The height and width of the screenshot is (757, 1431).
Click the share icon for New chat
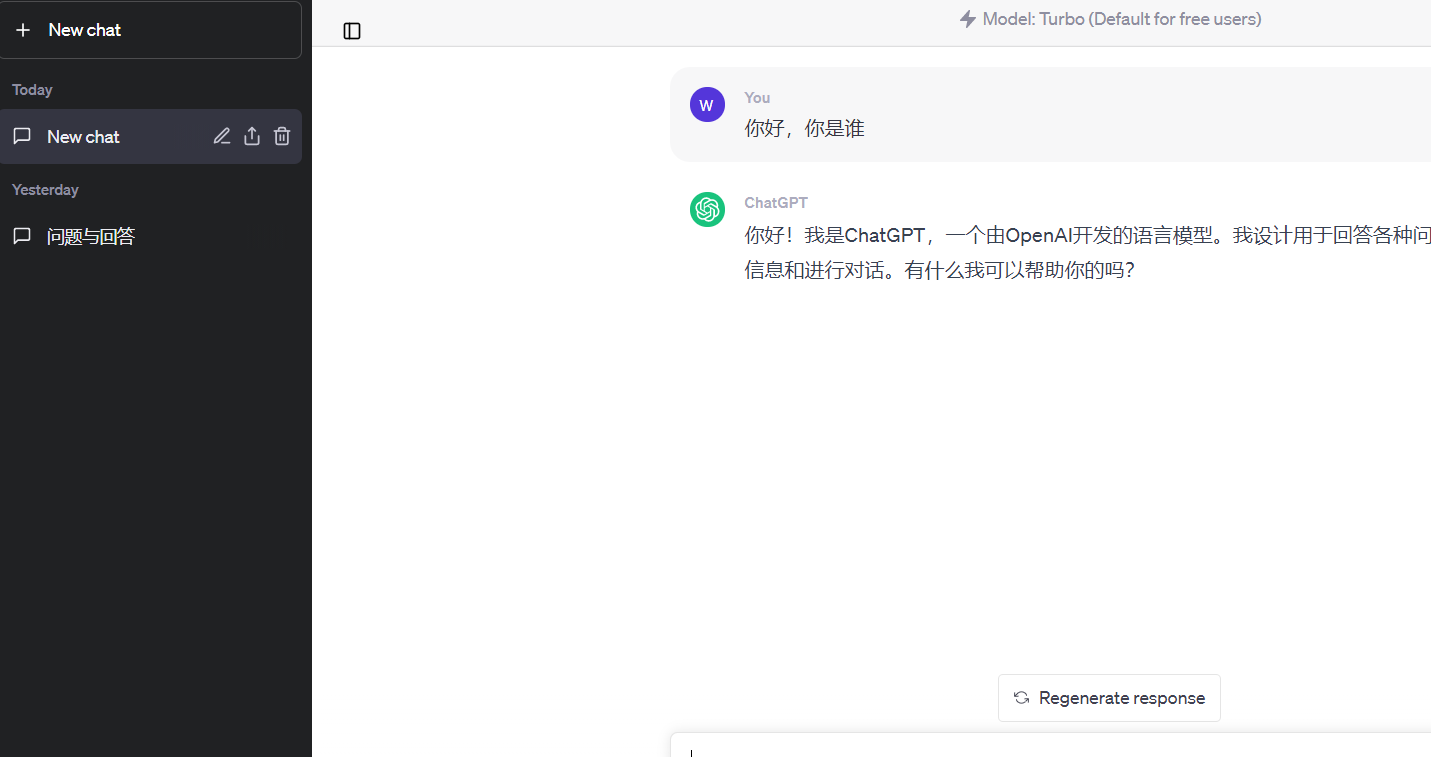(251, 136)
